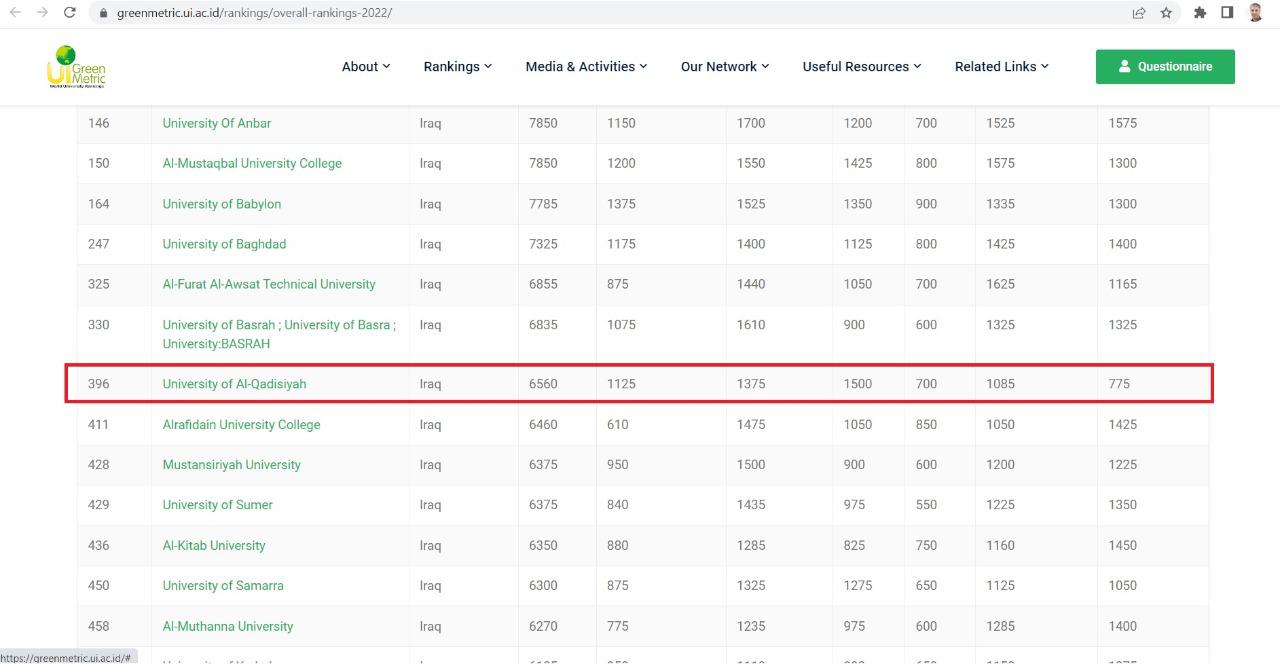1280x664 pixels.
Task: Select value 1450 in the Al-Kitab row
Action: click(x=1123, y=545)
